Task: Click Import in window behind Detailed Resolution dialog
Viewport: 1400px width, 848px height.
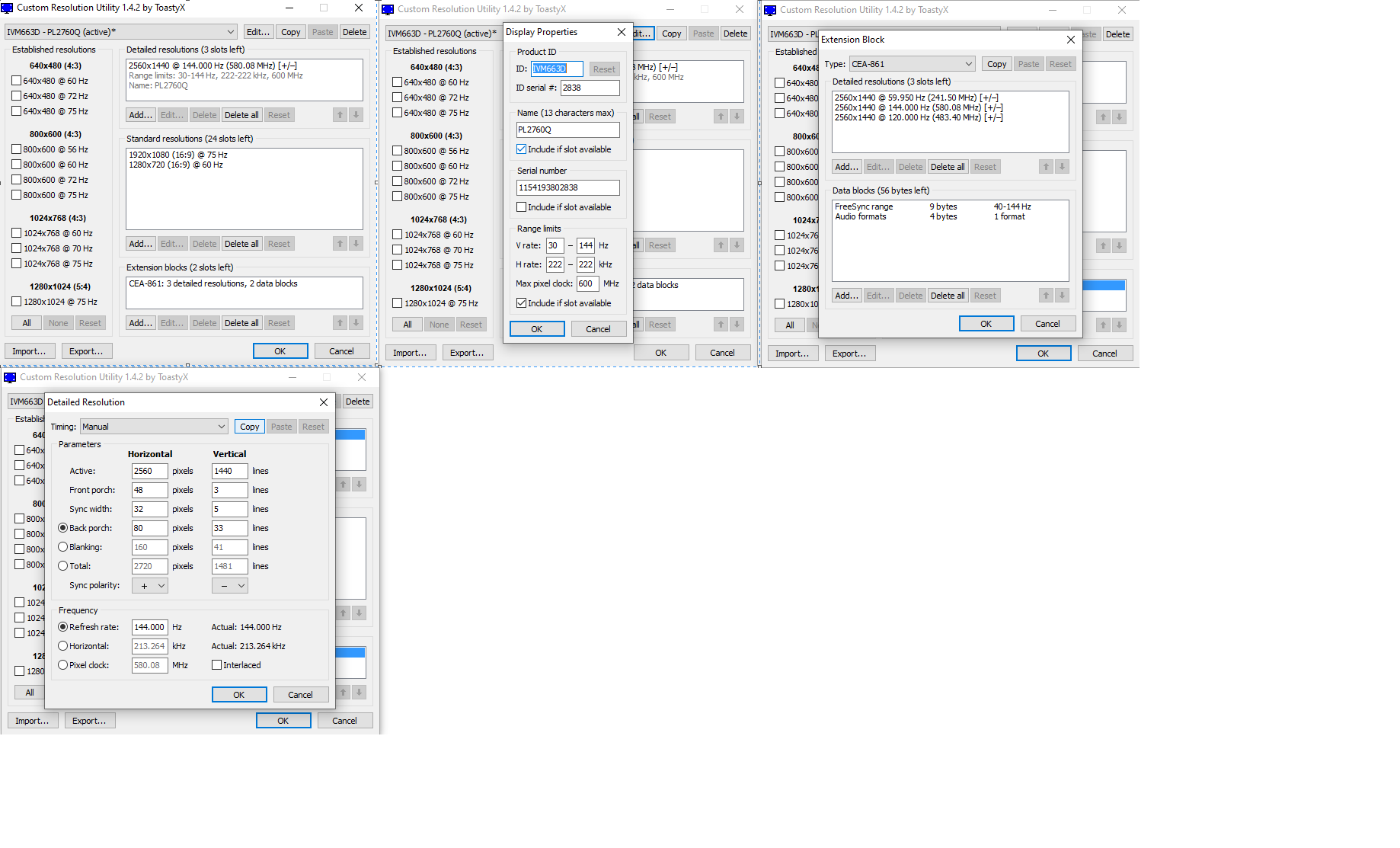Action: pyautogui.click(x=32, y=721)
